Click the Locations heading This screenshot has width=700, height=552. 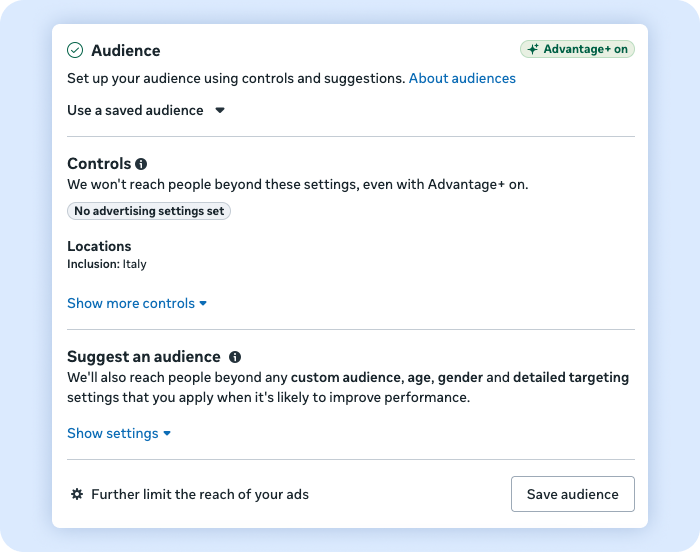coord(99,246)
